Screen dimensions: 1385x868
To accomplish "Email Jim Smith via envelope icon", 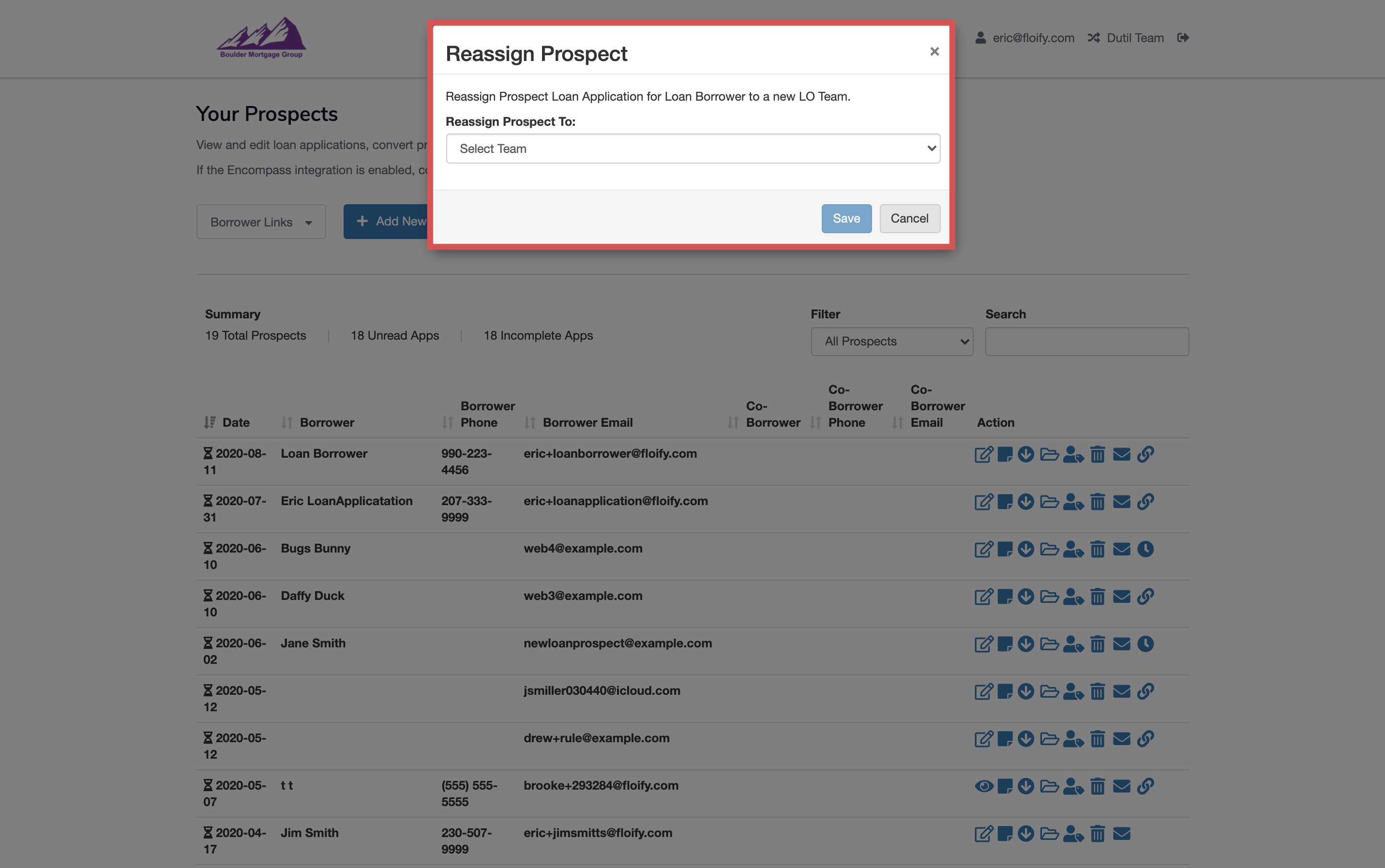I will (x=1121, y=834).
